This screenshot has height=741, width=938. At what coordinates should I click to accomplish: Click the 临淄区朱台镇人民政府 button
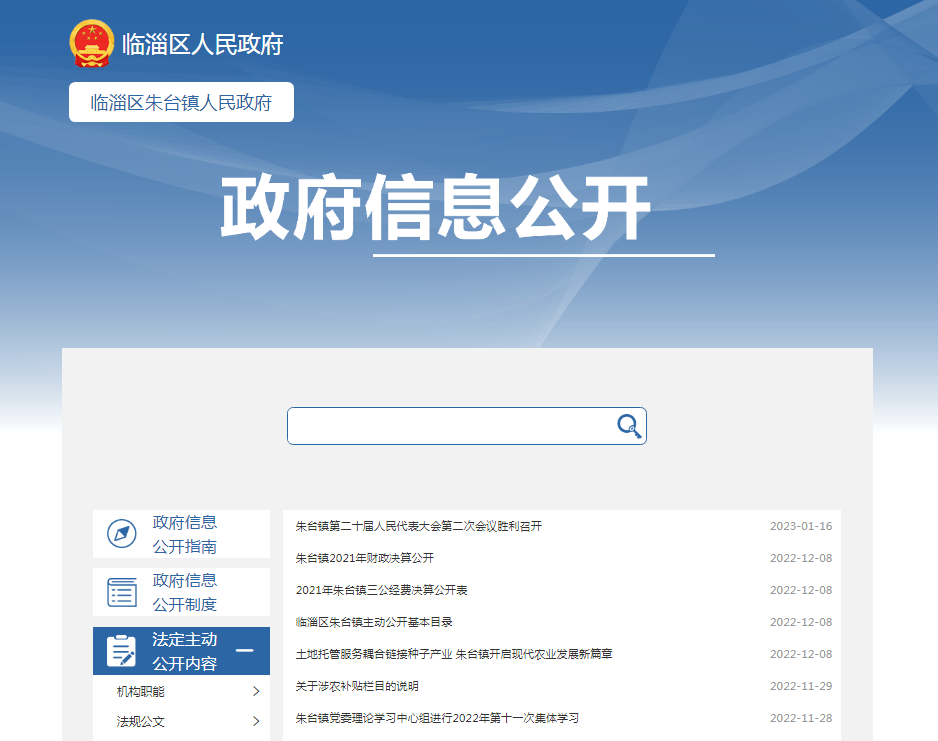(181, 102)
